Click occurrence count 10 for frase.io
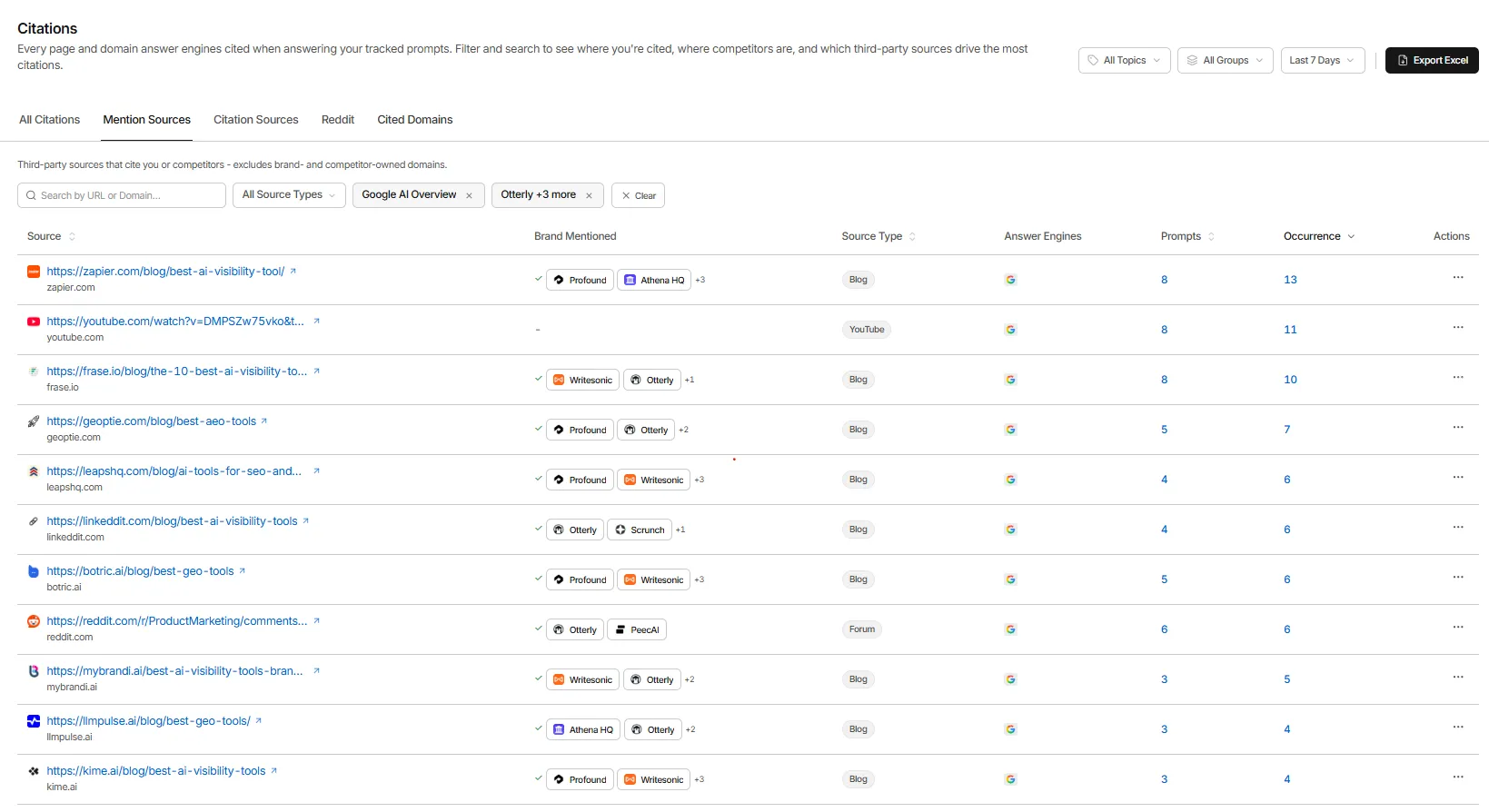Viewport: 1489px width, 812px height. (1290, 380)
